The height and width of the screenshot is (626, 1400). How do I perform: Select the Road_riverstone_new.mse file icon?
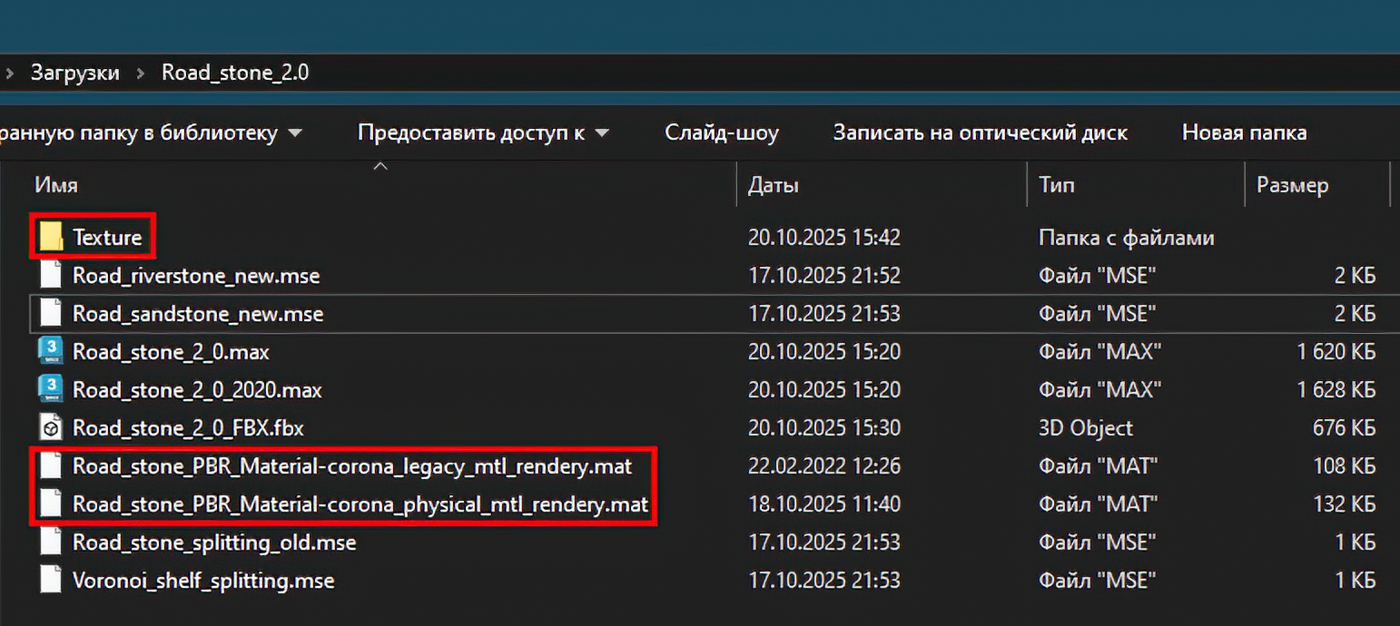pyautogui.click(x=51, y=275)
